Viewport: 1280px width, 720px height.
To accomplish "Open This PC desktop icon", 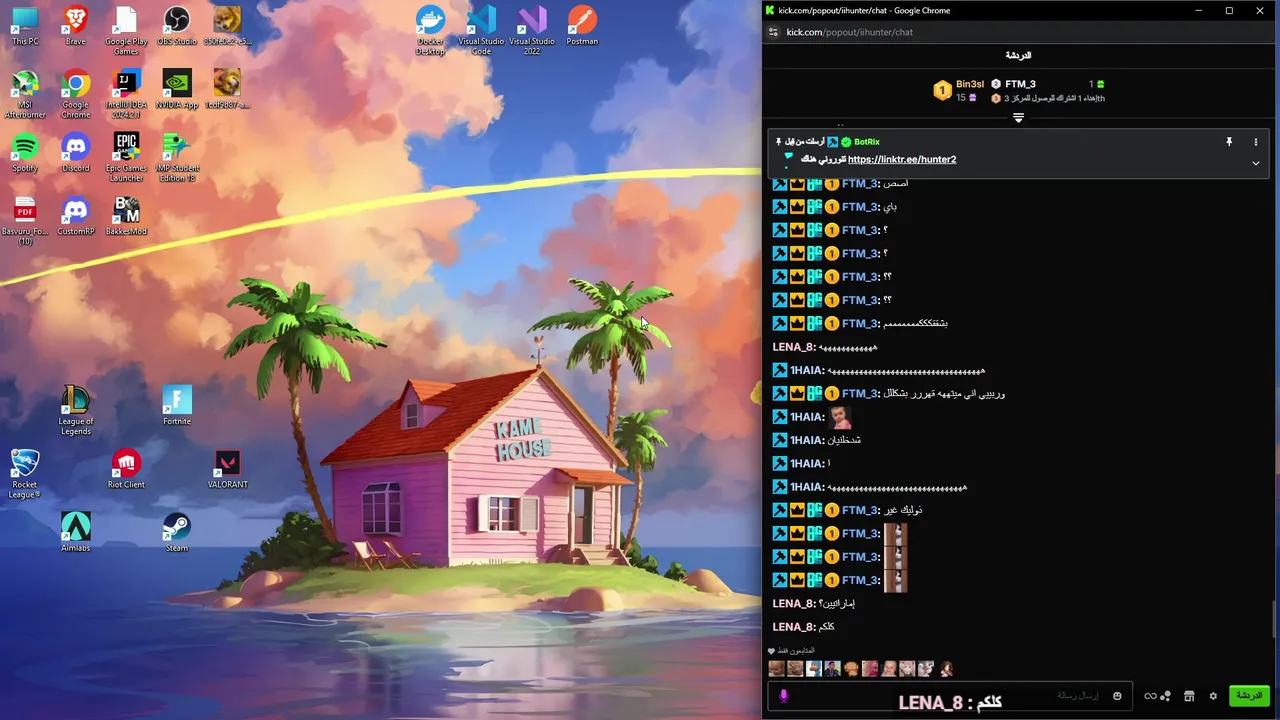I will (x=25, y=27).
